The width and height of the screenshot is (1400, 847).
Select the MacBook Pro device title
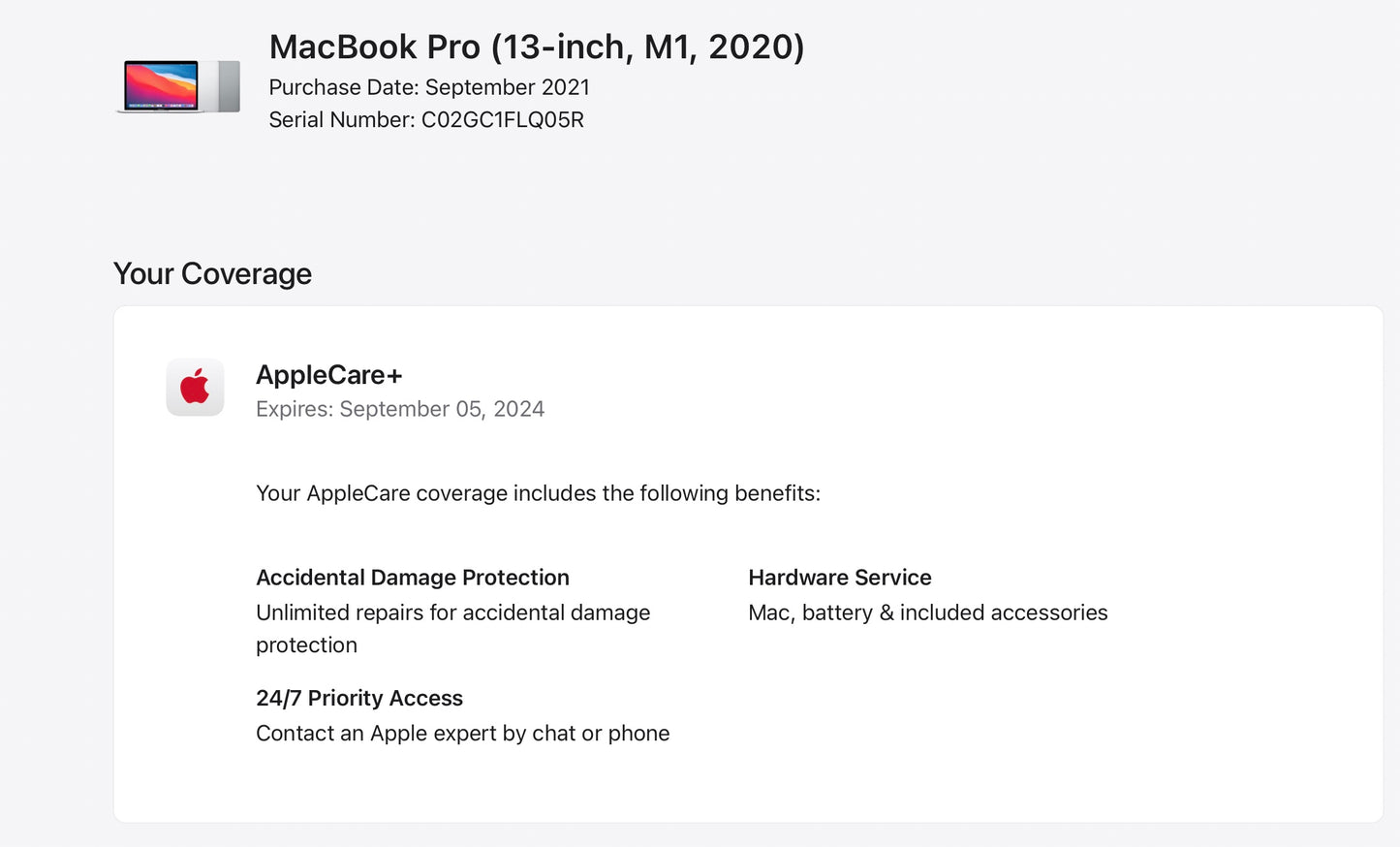click(x=537, y=47)
